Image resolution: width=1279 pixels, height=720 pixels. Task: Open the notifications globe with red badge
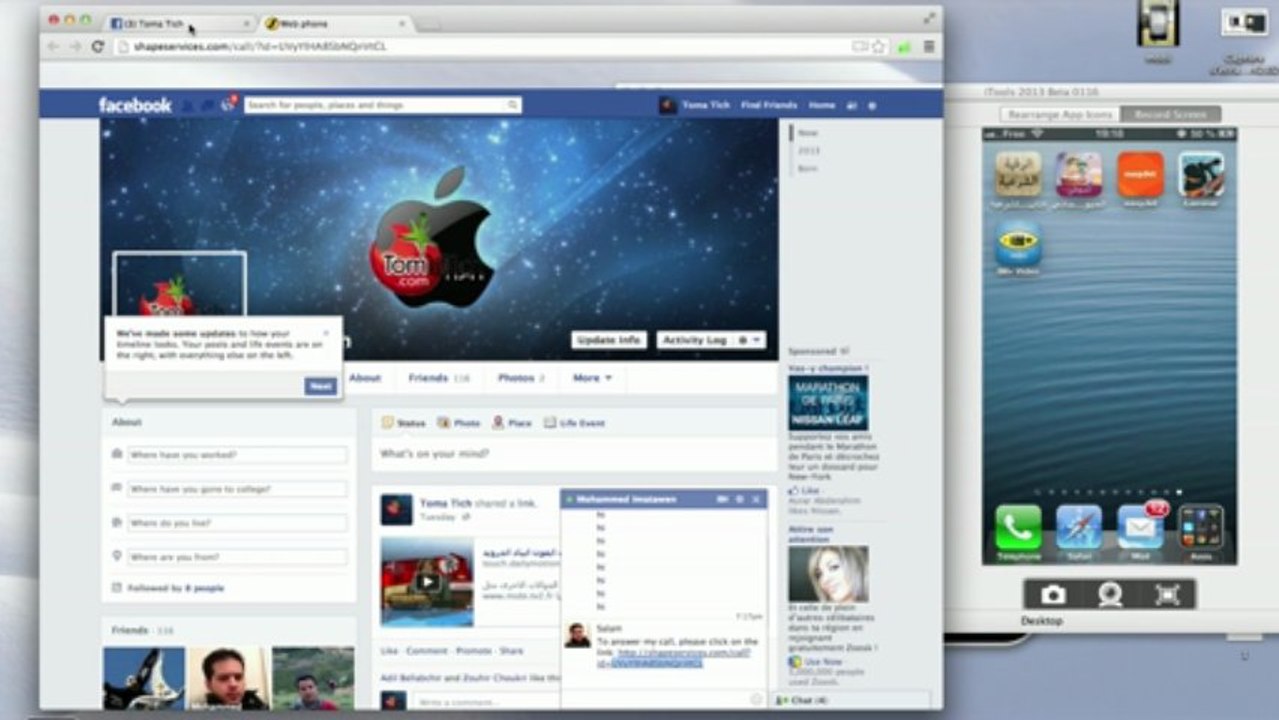tap(228, 104)
